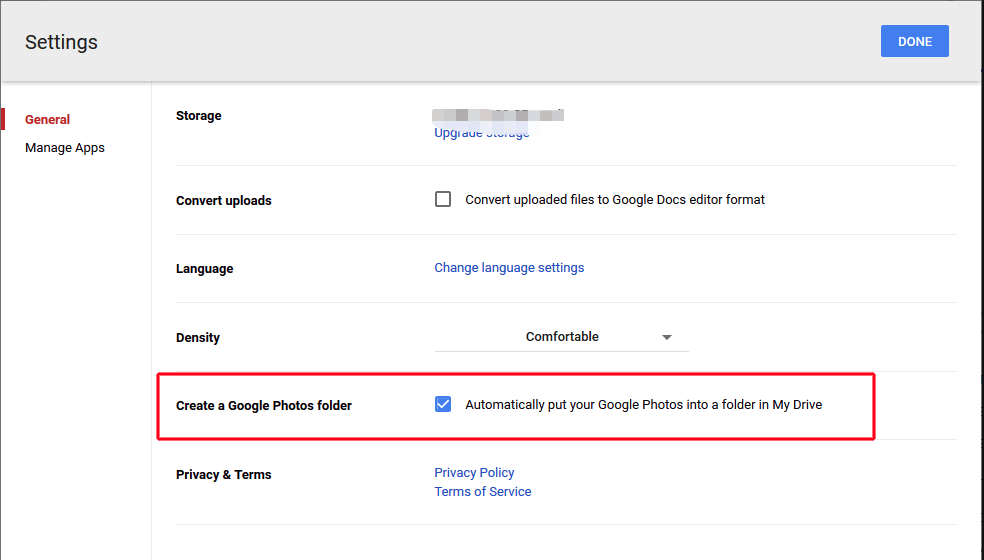Click the Privacy & Terms section heading
Screen dimensions: 984x560
[x=223, y=475]
